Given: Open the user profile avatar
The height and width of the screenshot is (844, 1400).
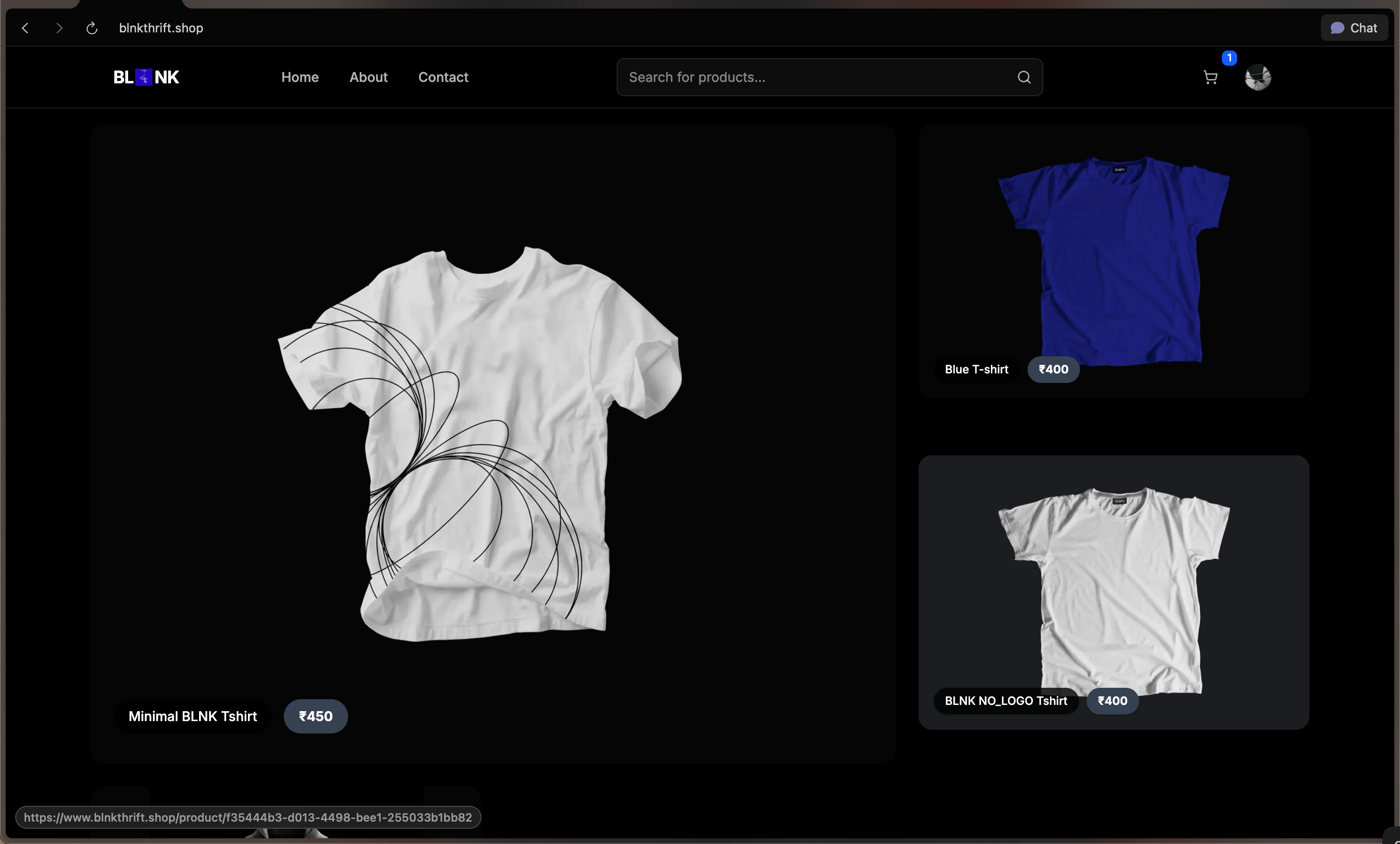Looking at the screenshot, I should pyautogui.click(x=1258, y=77).
